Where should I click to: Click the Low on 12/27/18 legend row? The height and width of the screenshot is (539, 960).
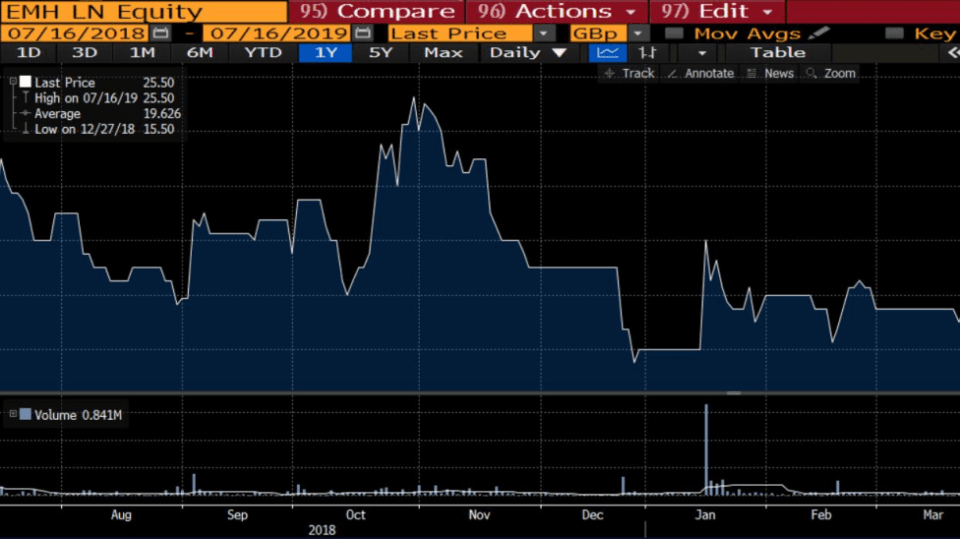98,129
